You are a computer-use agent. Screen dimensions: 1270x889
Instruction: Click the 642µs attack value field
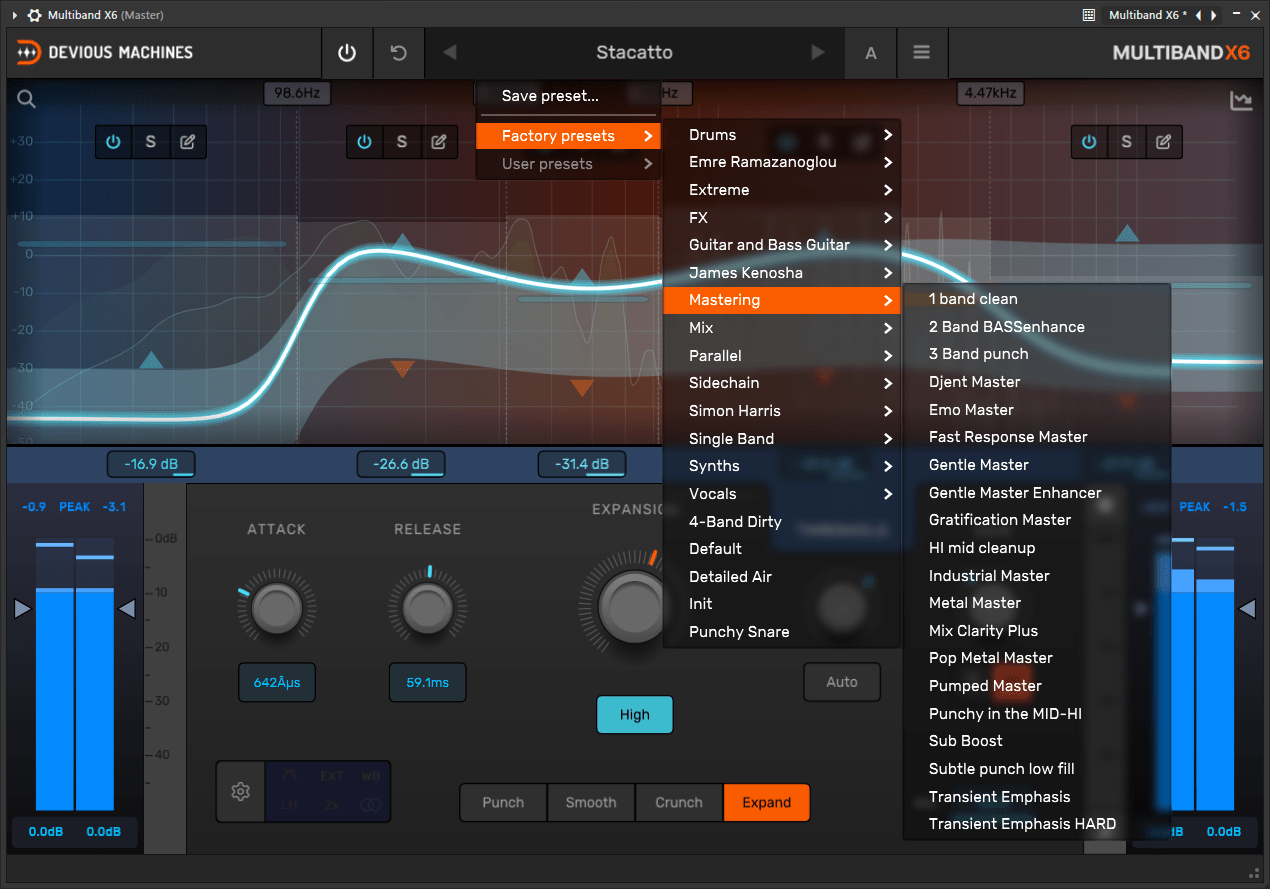click(x=277, y=683)
